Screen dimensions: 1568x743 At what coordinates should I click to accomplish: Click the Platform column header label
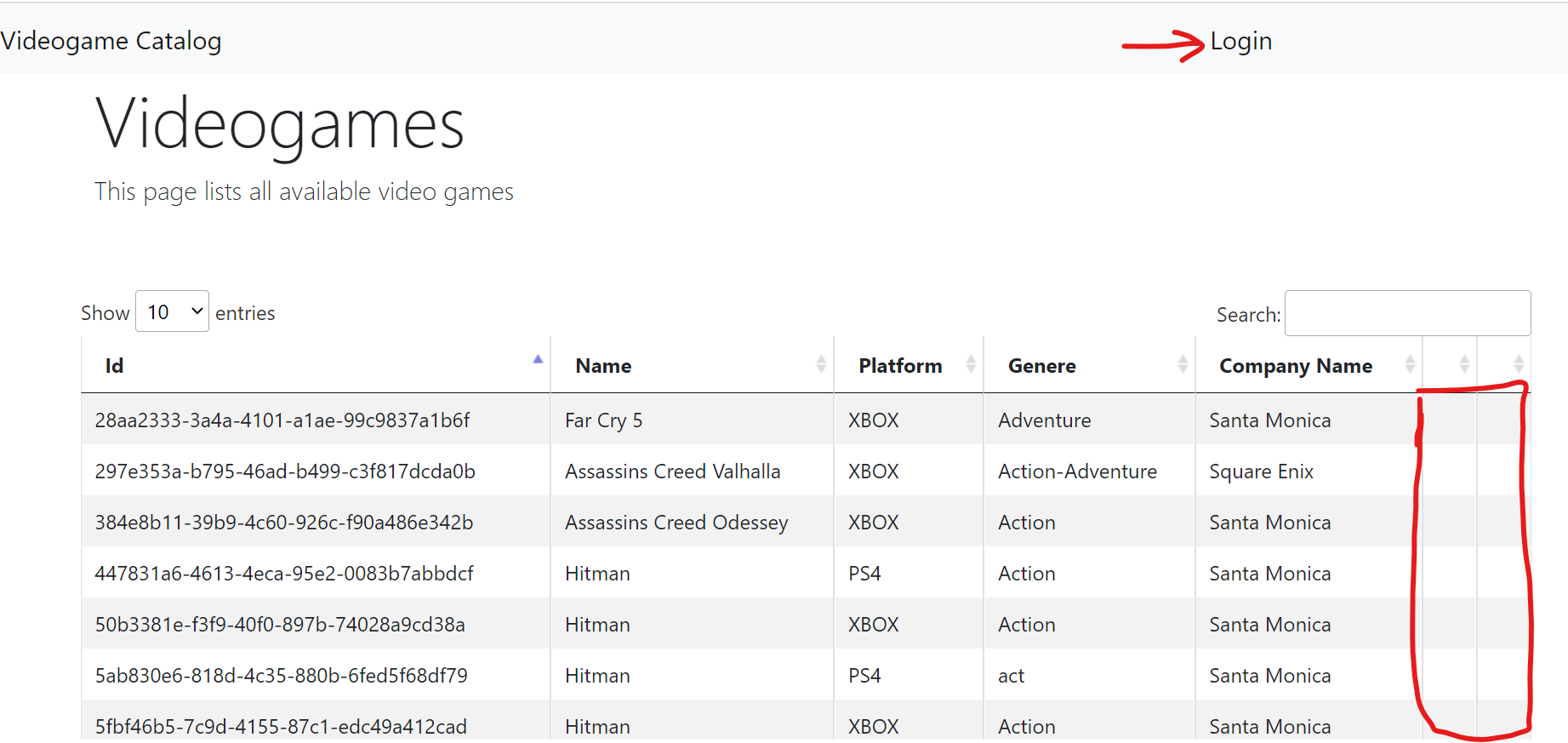coord(900,366)
